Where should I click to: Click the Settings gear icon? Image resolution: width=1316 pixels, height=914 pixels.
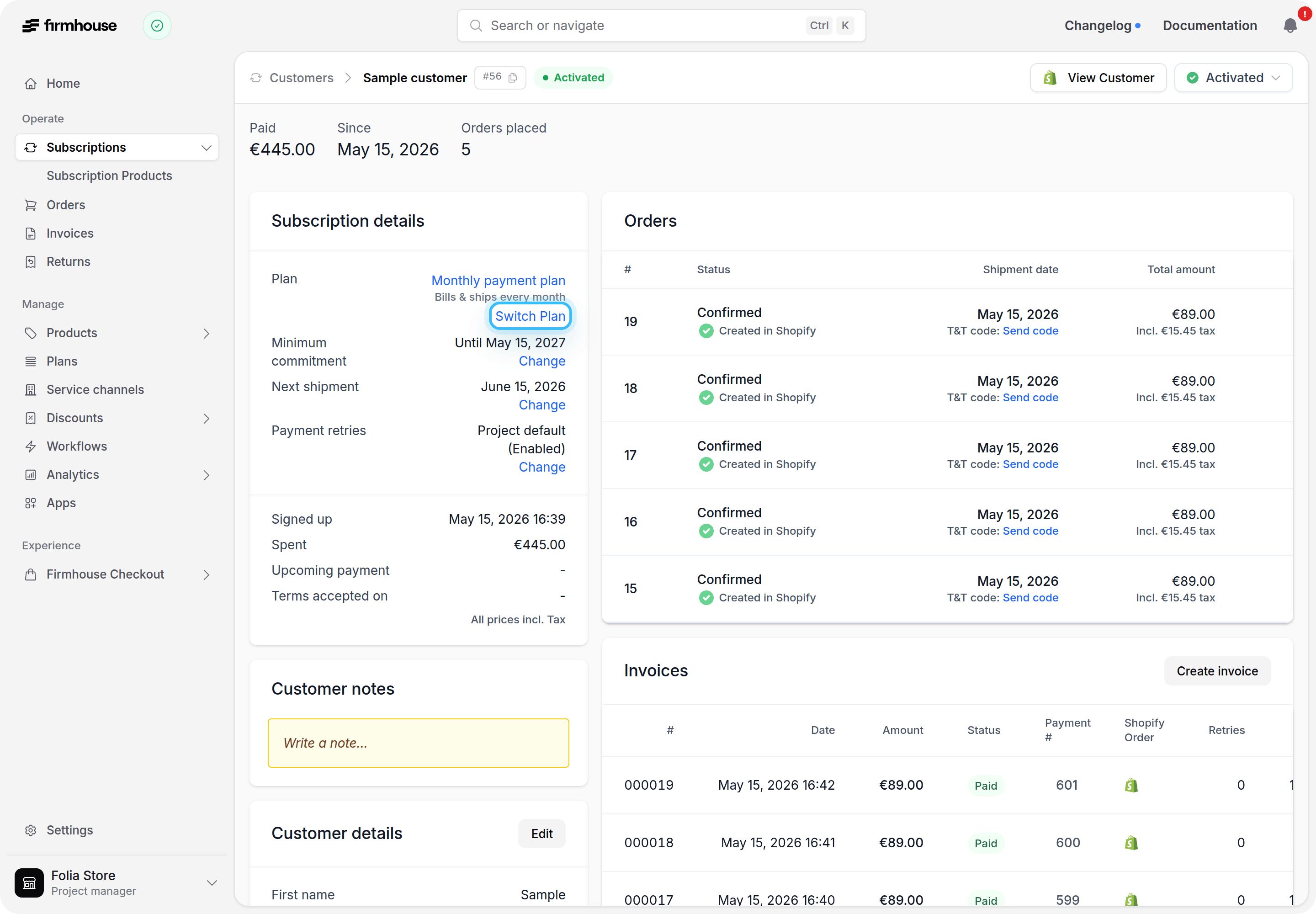click(x=31, y=830)
